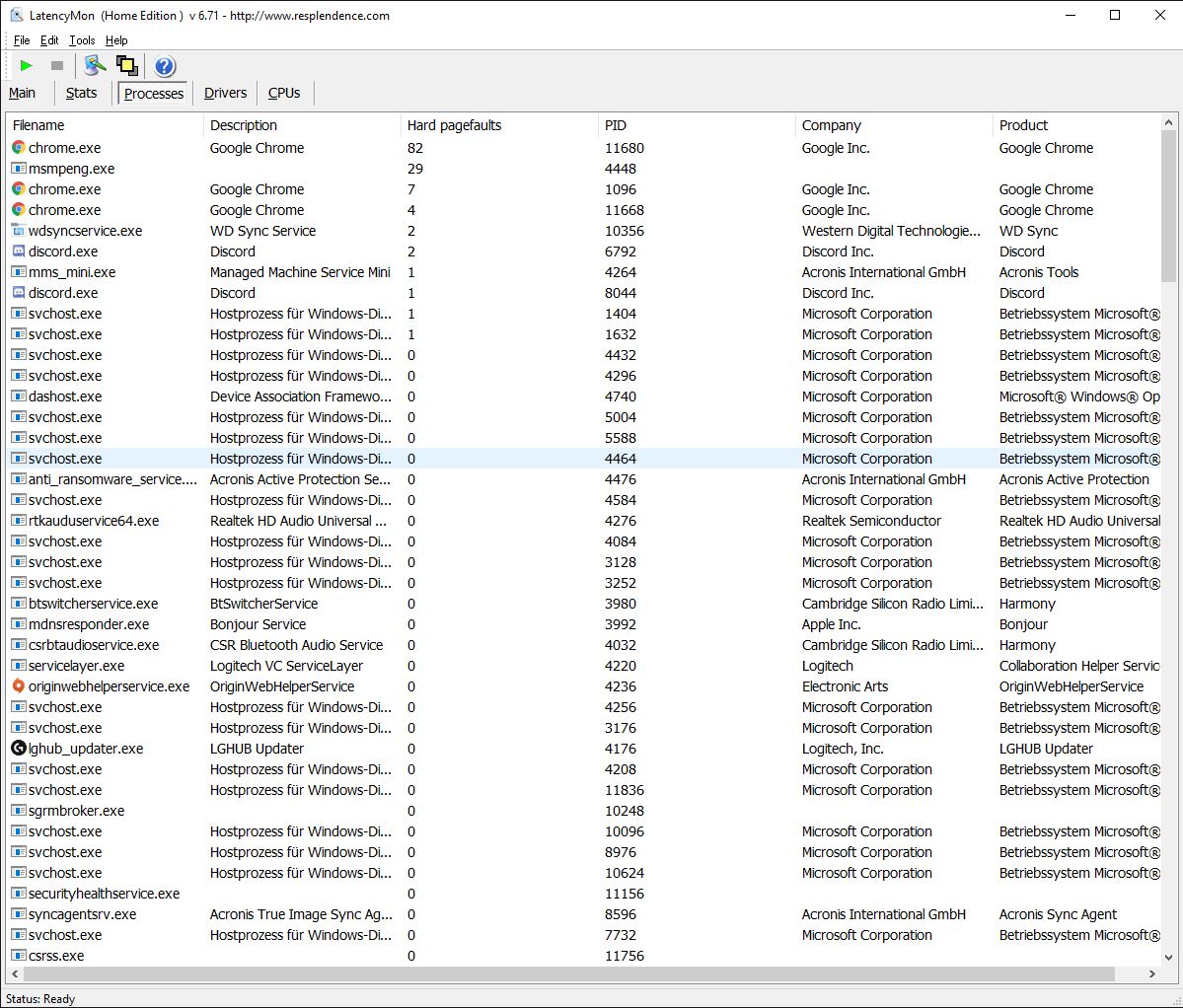The image size is (1183, 1008).
Task: Open the Help menu
Action: click(x=116, y=40)
